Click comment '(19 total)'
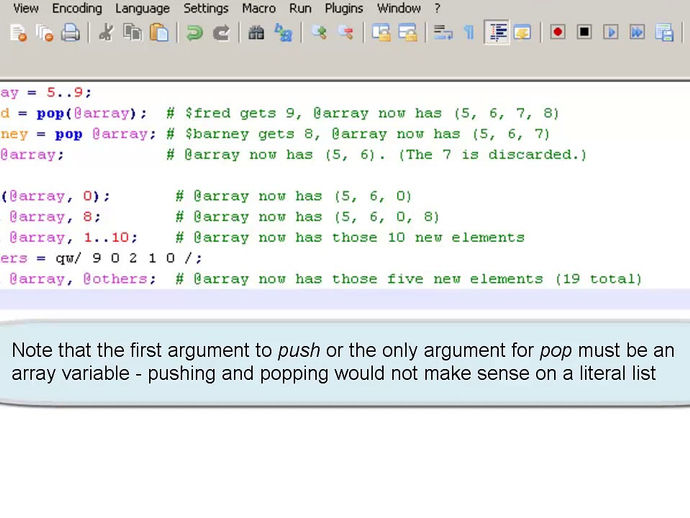This screenshot has width=690, height=518. pos(598,279)
